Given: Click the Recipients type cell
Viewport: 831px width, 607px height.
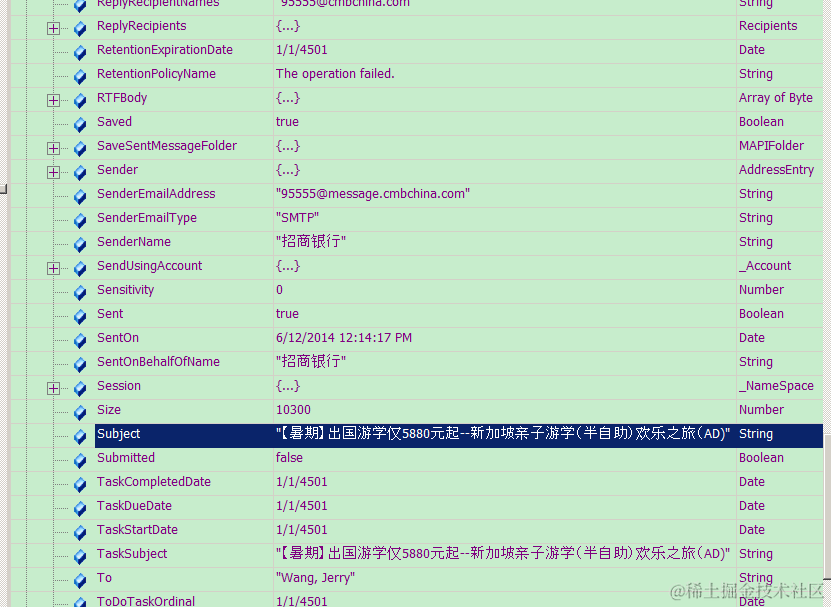Looking at the screenshot, I should pos(768,25).
